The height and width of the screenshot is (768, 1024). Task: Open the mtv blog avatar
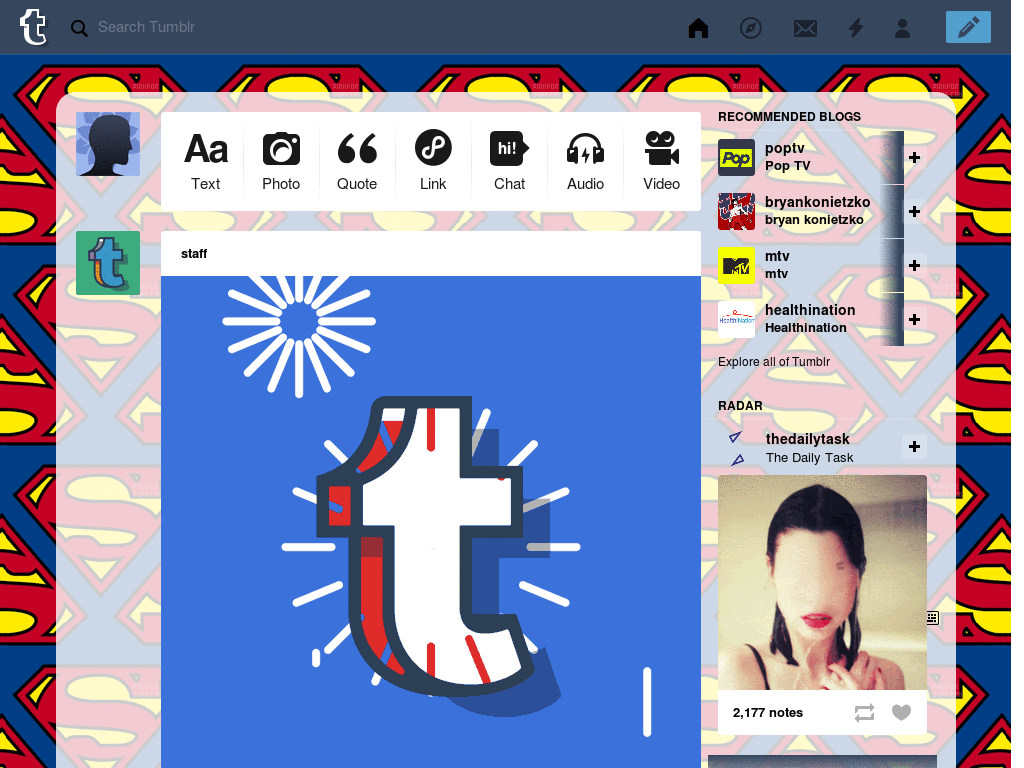(737, 265)
